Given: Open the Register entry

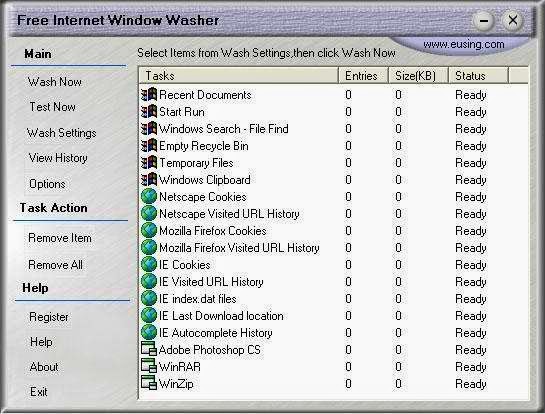Looking at the screenshot, I should pos(49,317).
